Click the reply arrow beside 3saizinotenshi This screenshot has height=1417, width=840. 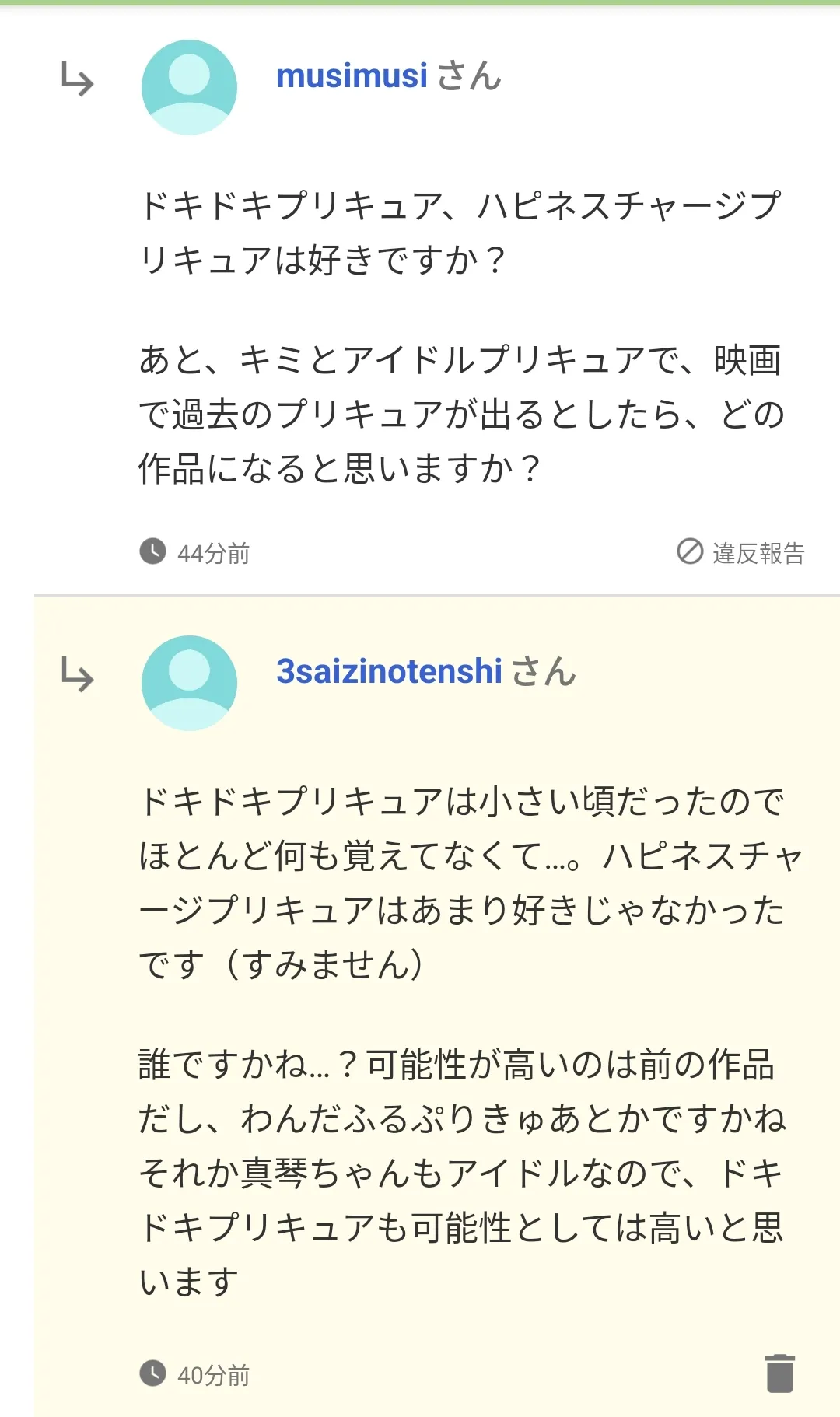click(77, 674)
